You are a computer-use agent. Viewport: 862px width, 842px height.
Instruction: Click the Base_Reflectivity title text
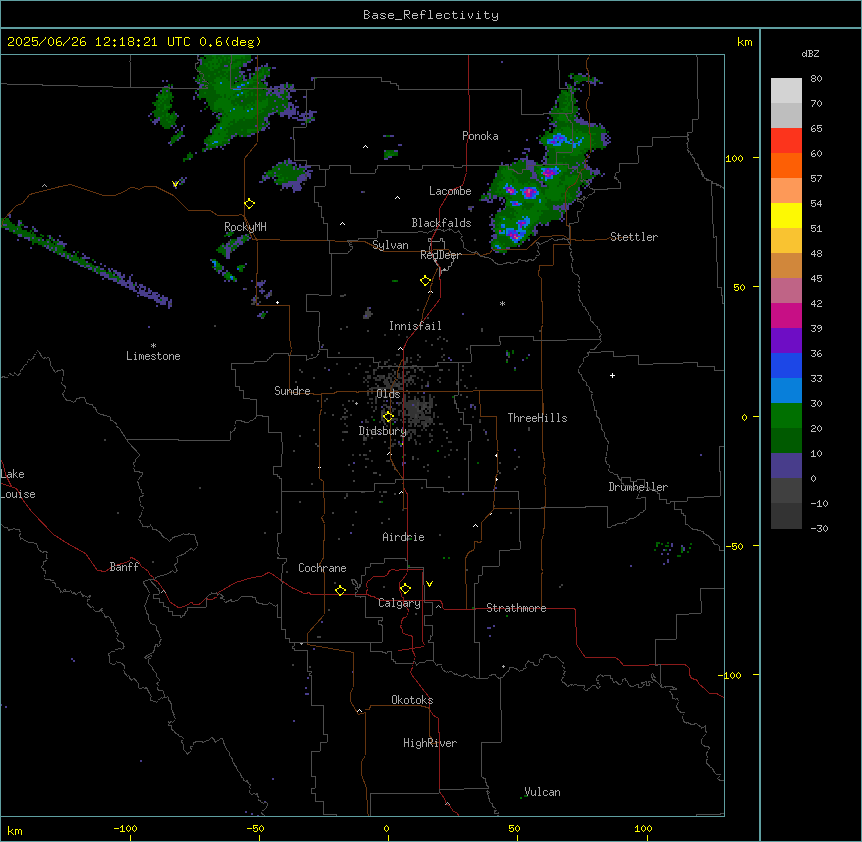click(x=431, y=15)
